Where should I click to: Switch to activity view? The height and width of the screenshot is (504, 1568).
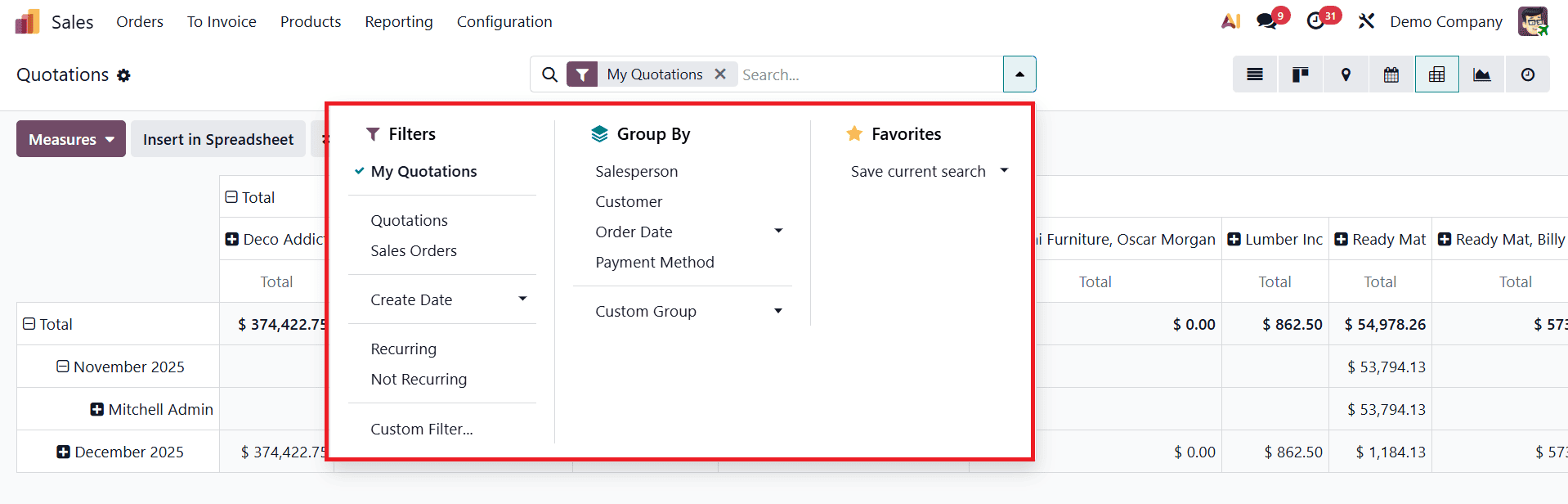[1528, 74]
